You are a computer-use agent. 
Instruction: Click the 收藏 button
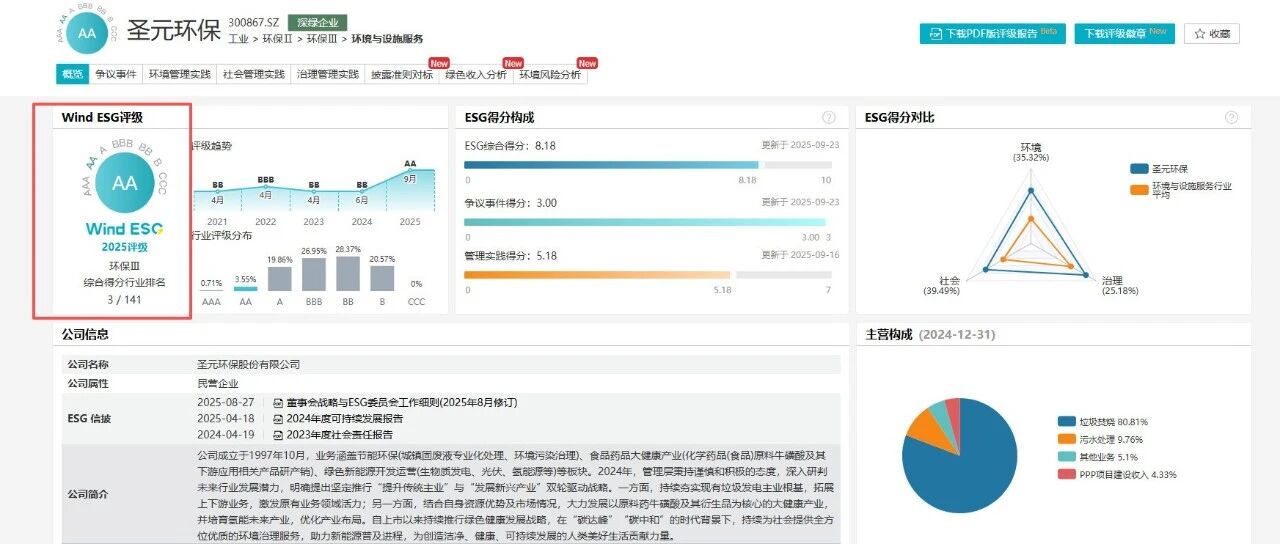[1212, 34]
